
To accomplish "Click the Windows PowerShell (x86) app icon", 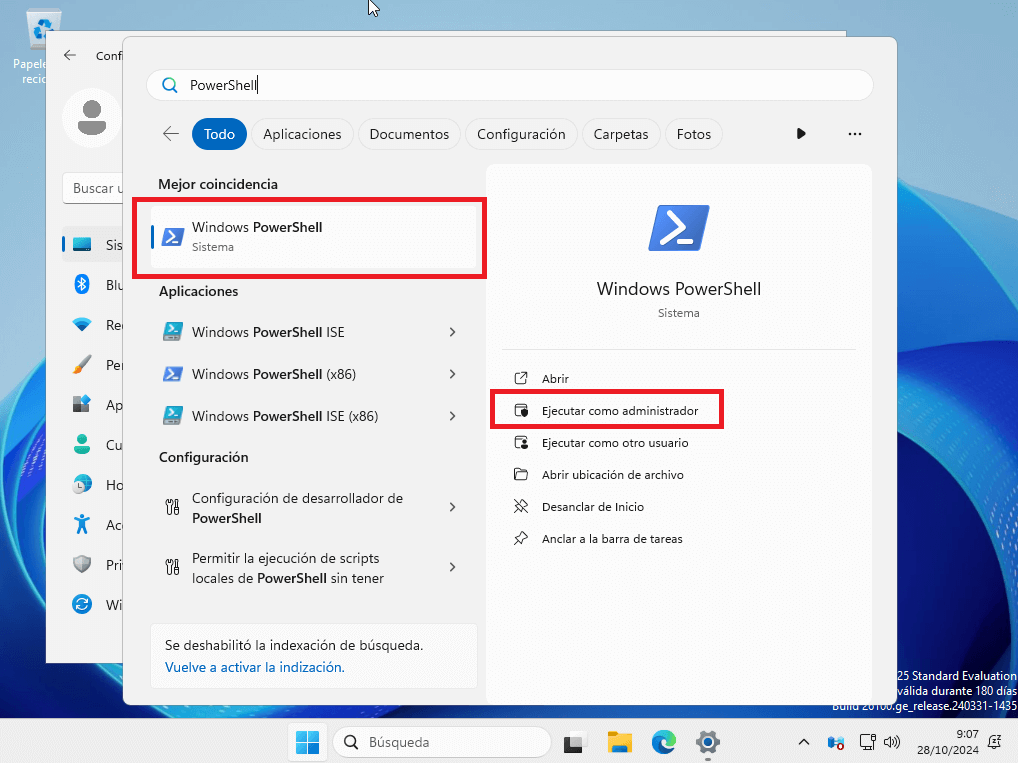I will pyautogui.click(x=172, y=374).
